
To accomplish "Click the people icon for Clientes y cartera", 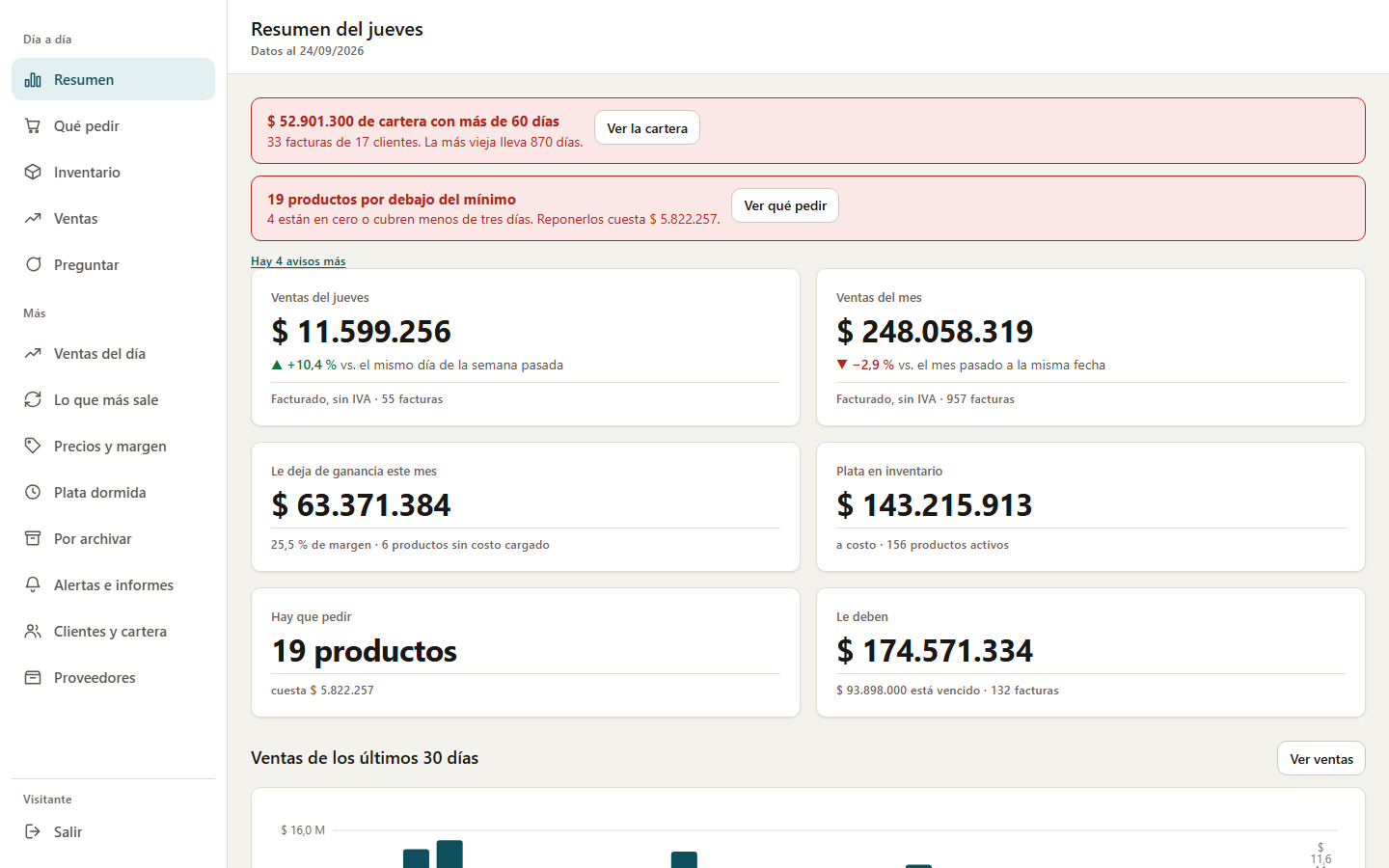I will (x=33, y=632).
